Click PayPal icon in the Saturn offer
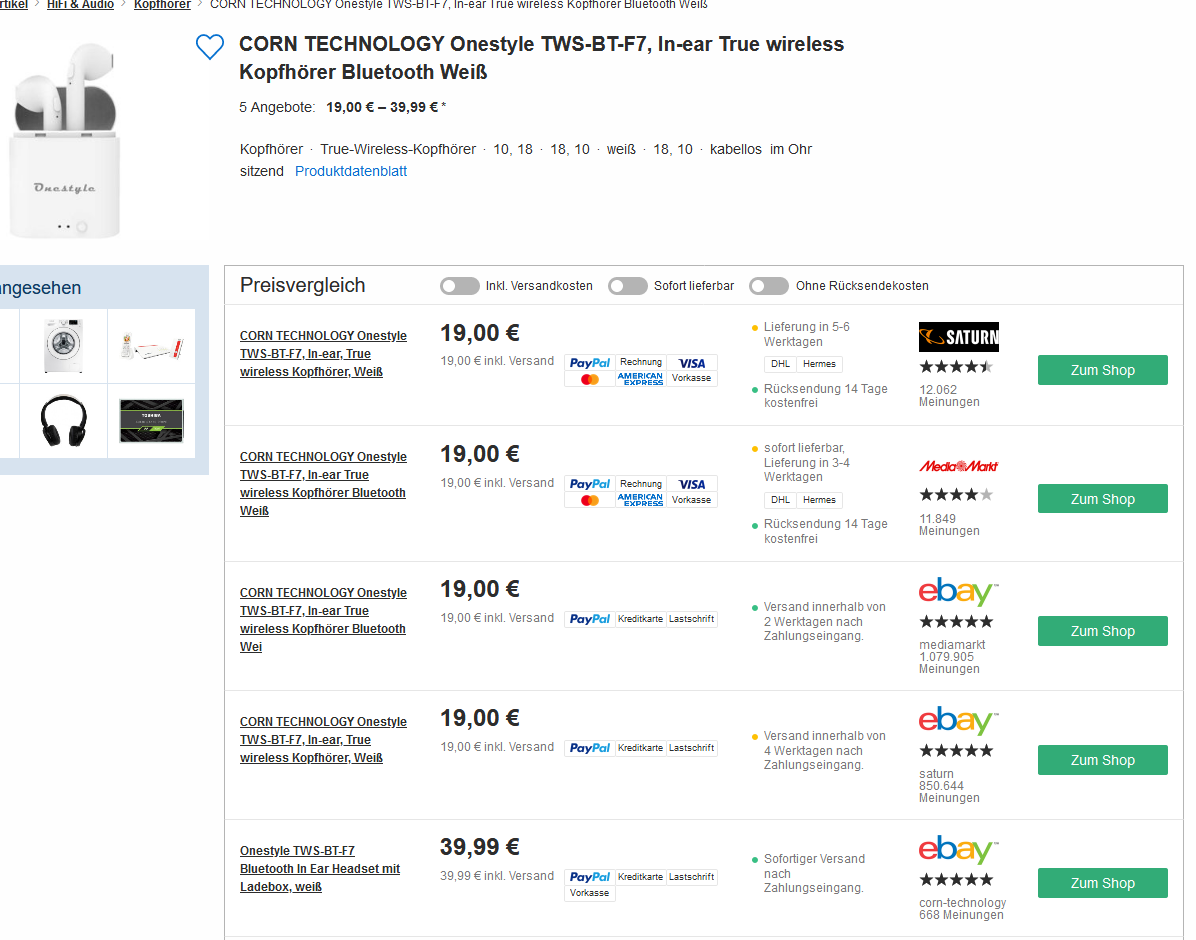 pos(590,363)
